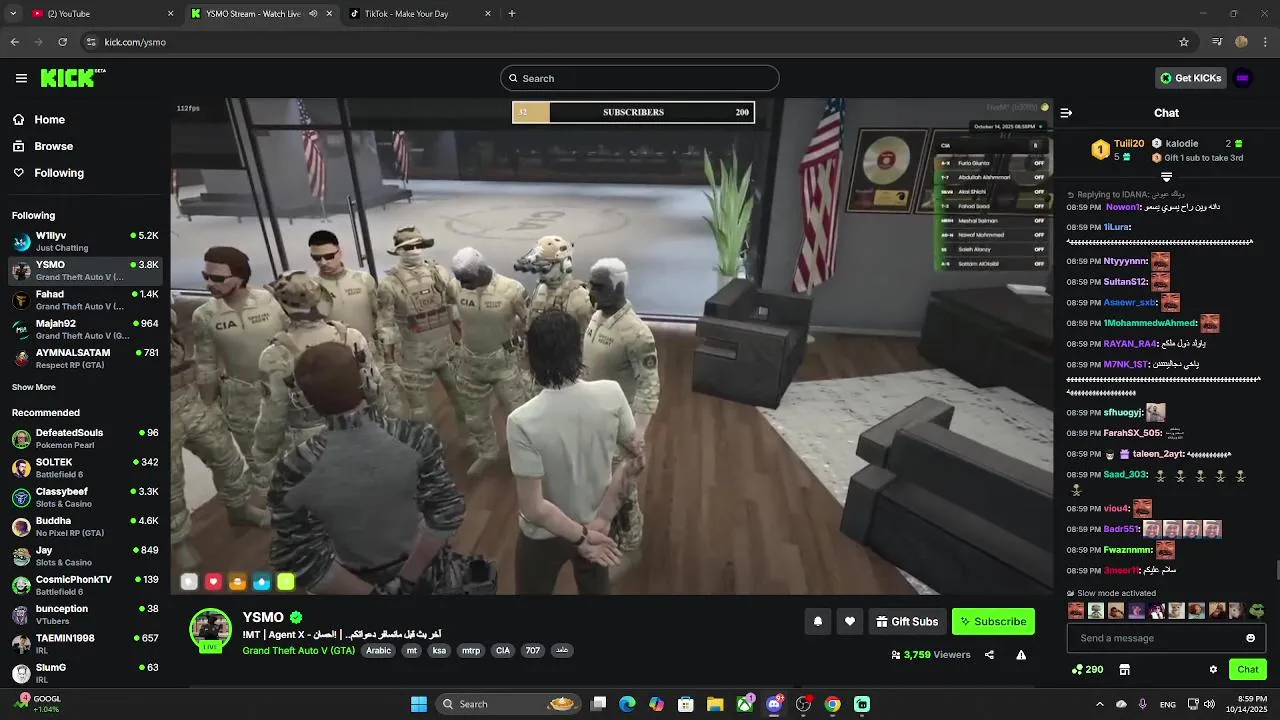Viewport: 1280px width, 720px height.
Task: Mute the YSMO Stream tab audio icon
Action: click(x=313, y=14)
